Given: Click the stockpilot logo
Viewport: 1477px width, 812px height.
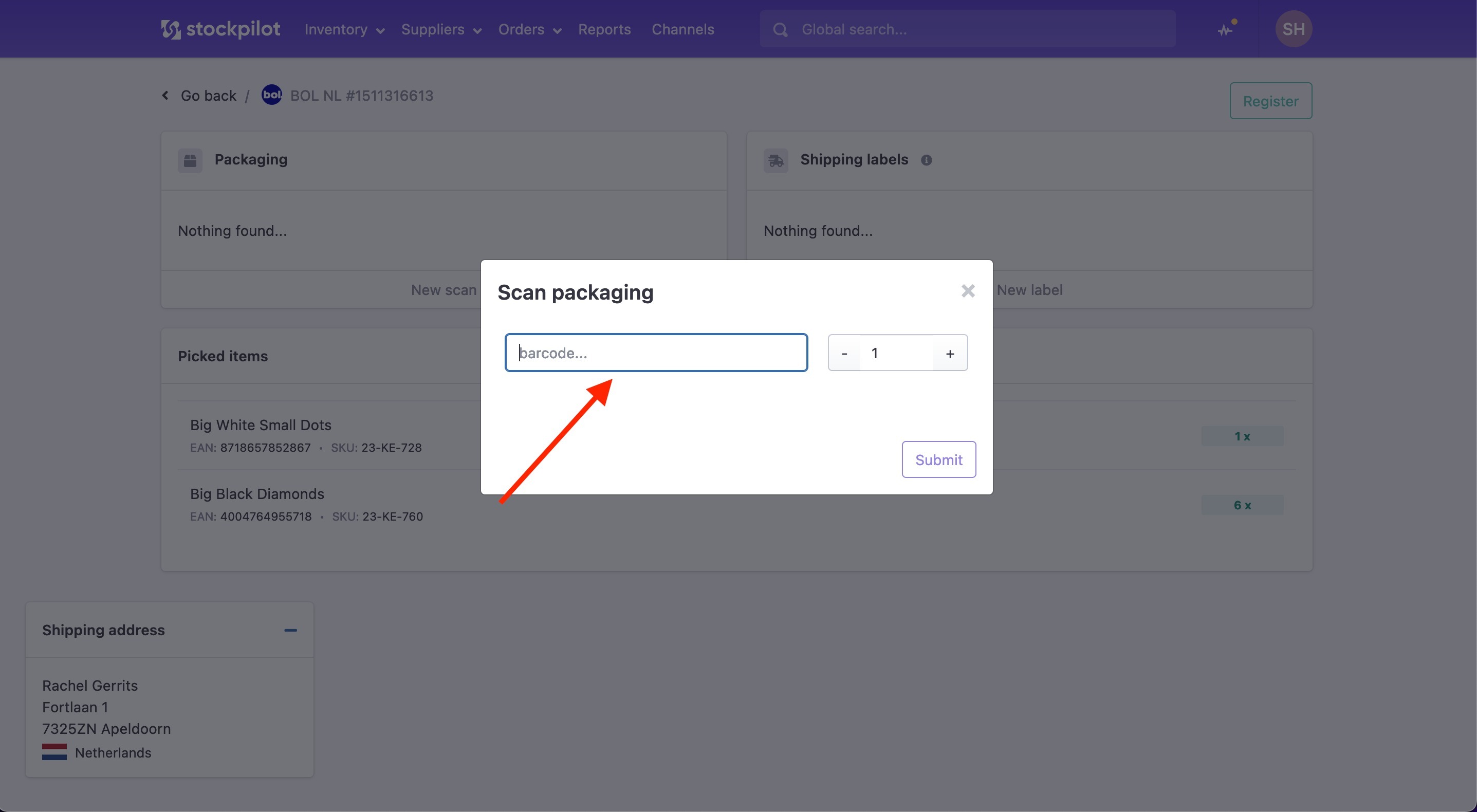Looking at the screenshot, I should tap(220, 29).
